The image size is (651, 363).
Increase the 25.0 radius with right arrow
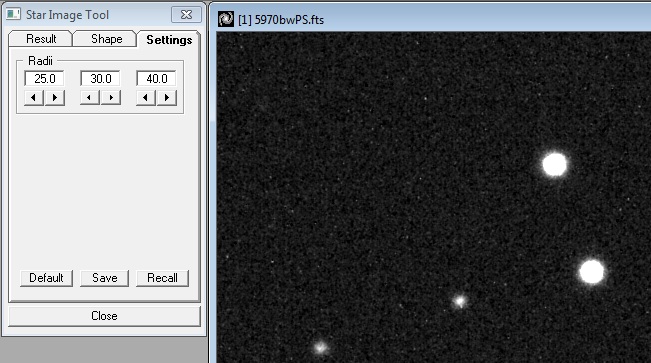(55, 98)
